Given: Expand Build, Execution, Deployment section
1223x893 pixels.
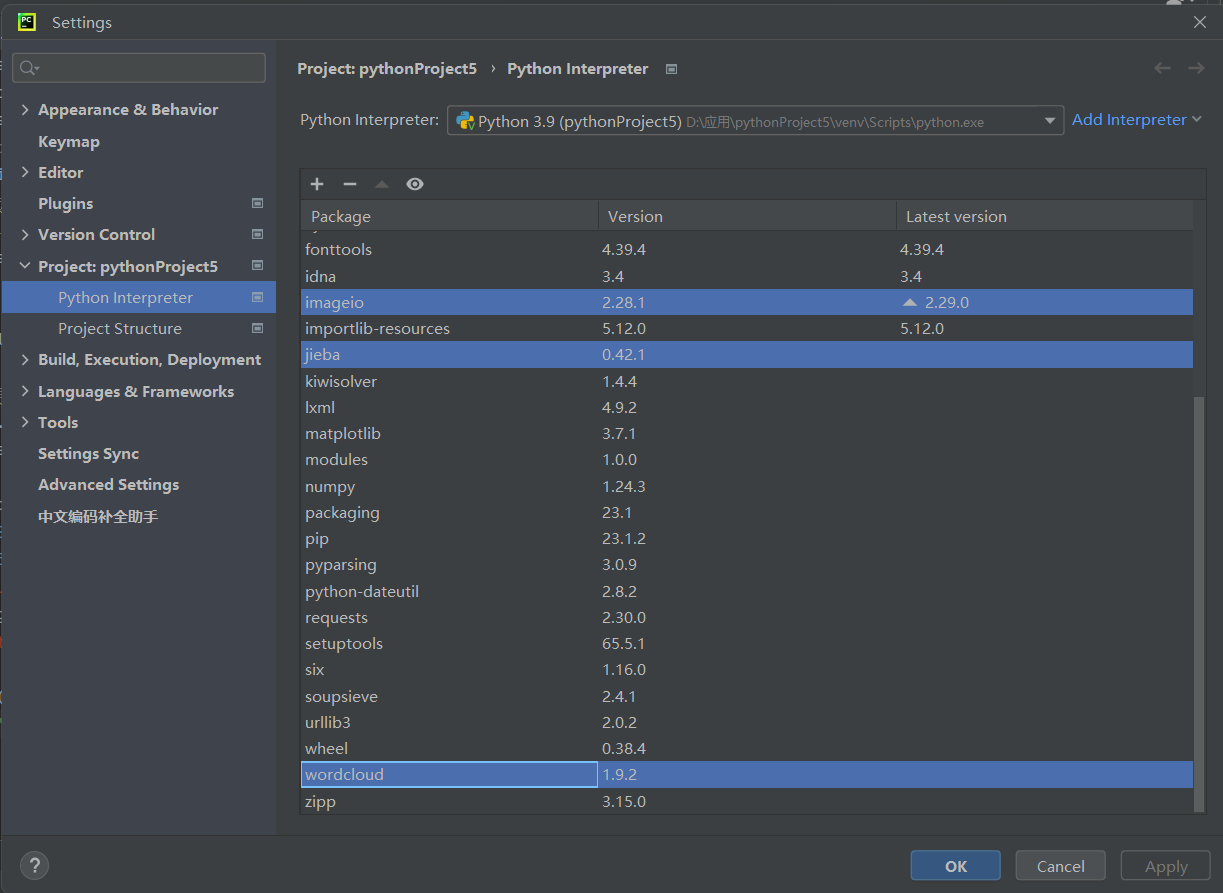Looking at the screenshot, I should tap(25, 359).
